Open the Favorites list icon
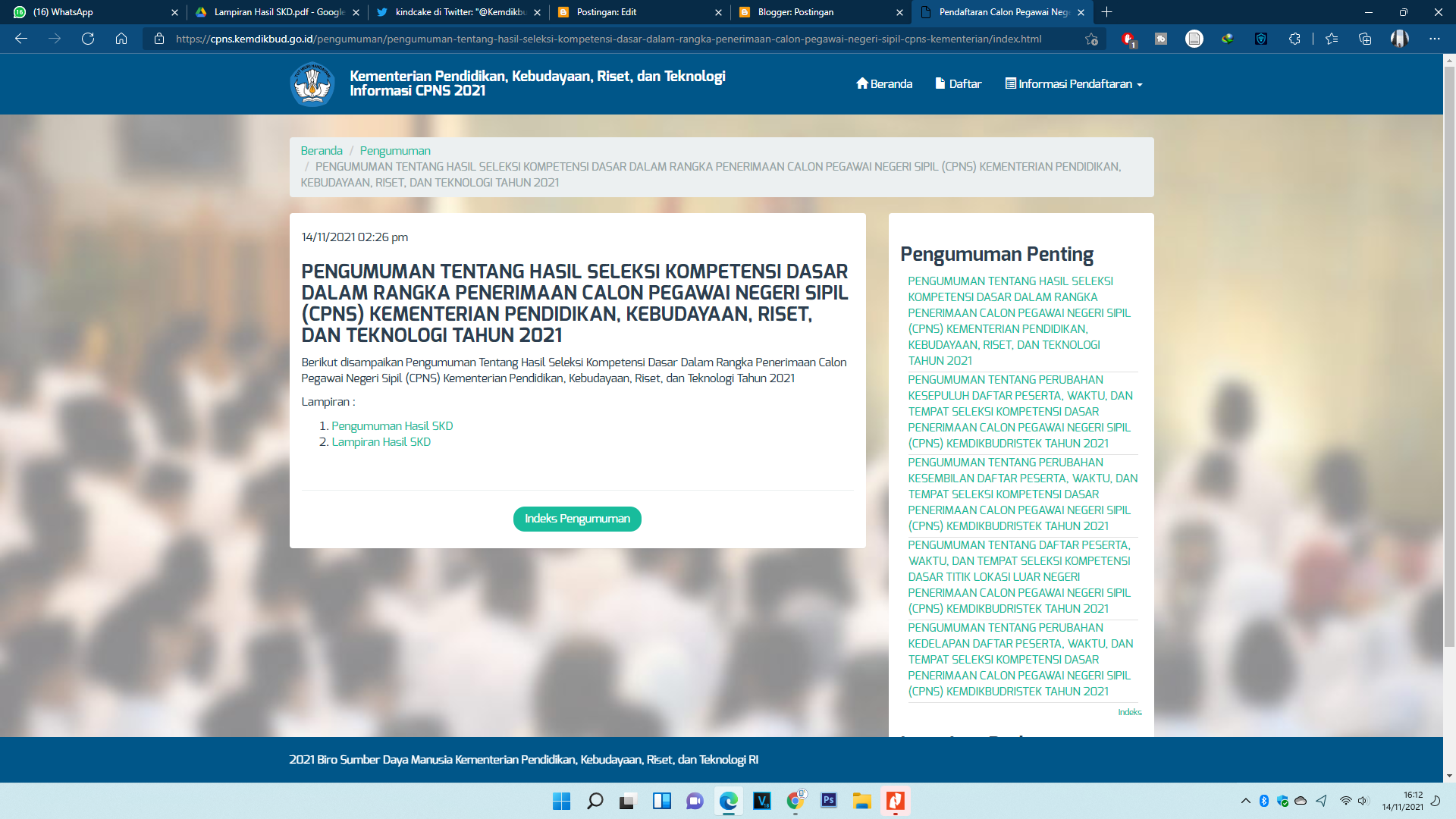The height and width of the screenshot is (819, 1456). (1332, 39)
